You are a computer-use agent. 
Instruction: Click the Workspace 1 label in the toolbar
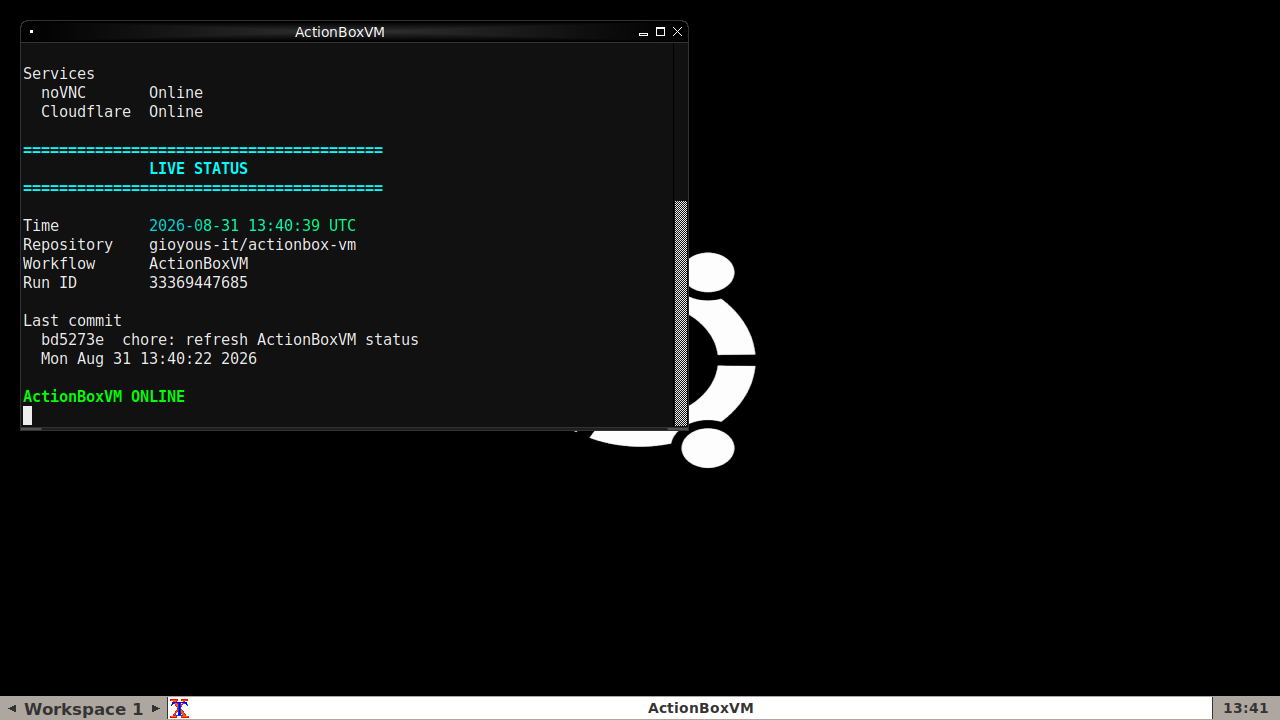(83, 708)
